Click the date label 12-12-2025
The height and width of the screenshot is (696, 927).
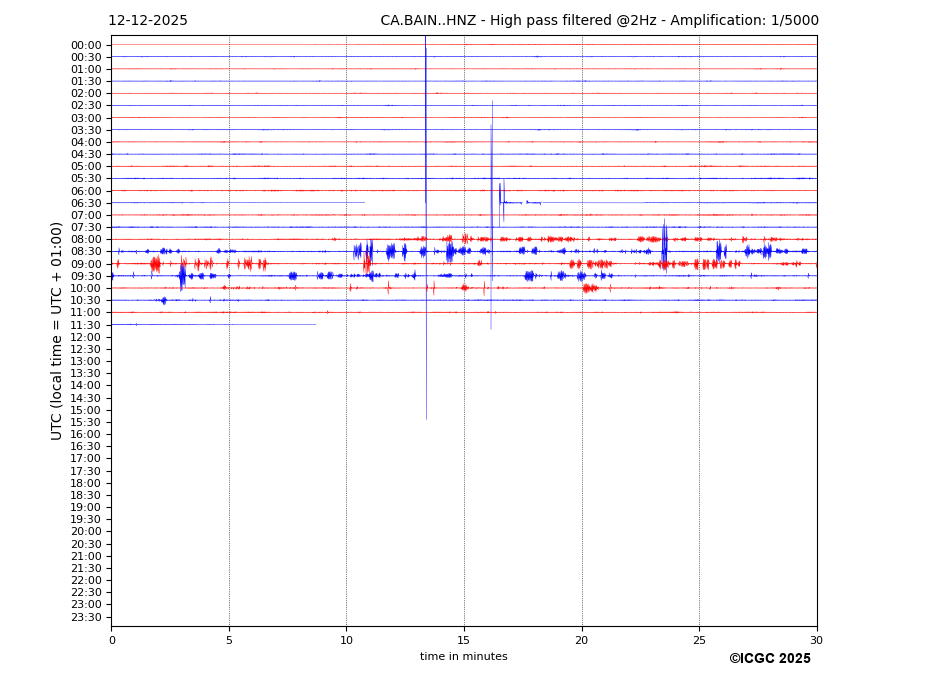click(147, 21)
